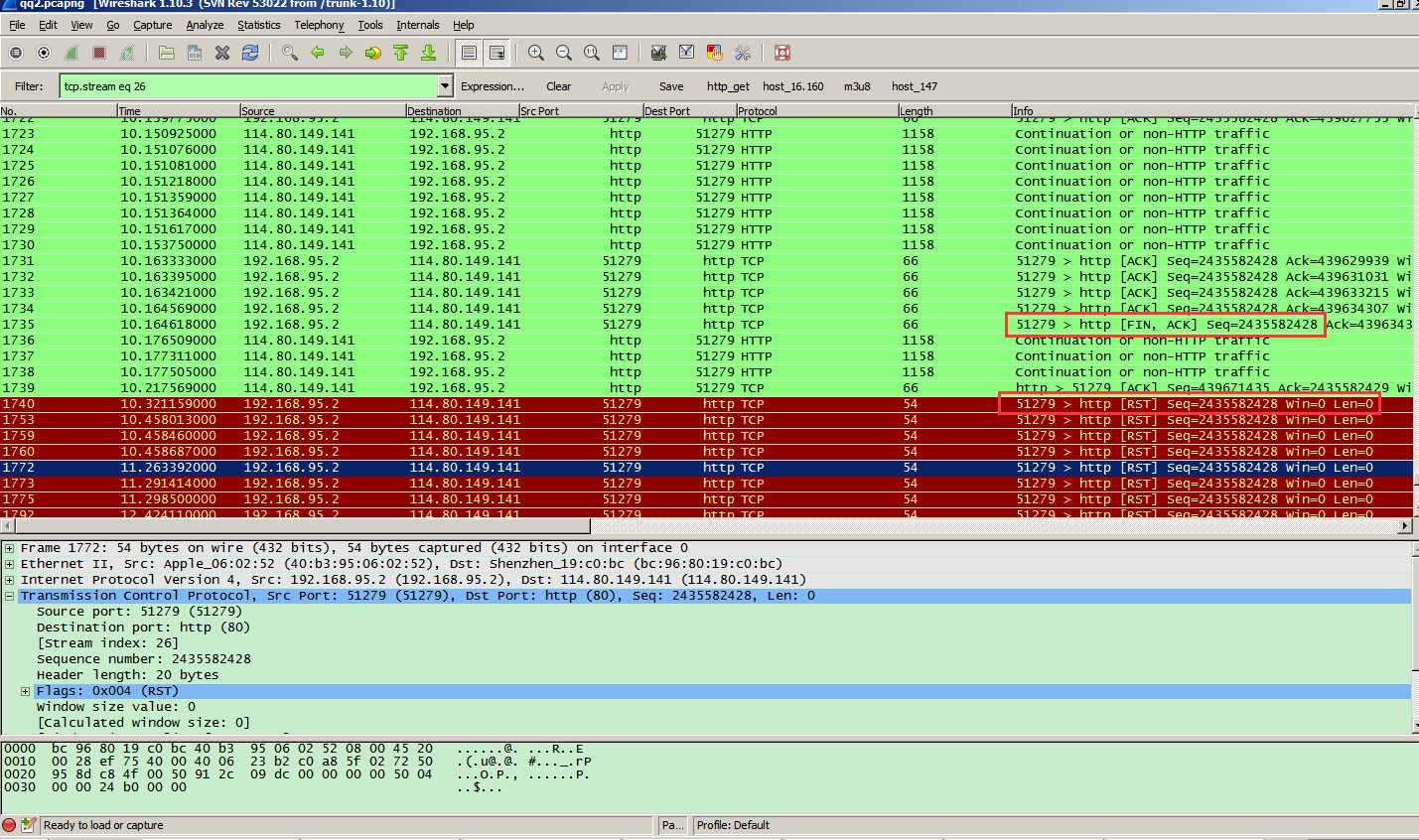Close this capture file X icon
1419x840 pixels.
point(222,53)
